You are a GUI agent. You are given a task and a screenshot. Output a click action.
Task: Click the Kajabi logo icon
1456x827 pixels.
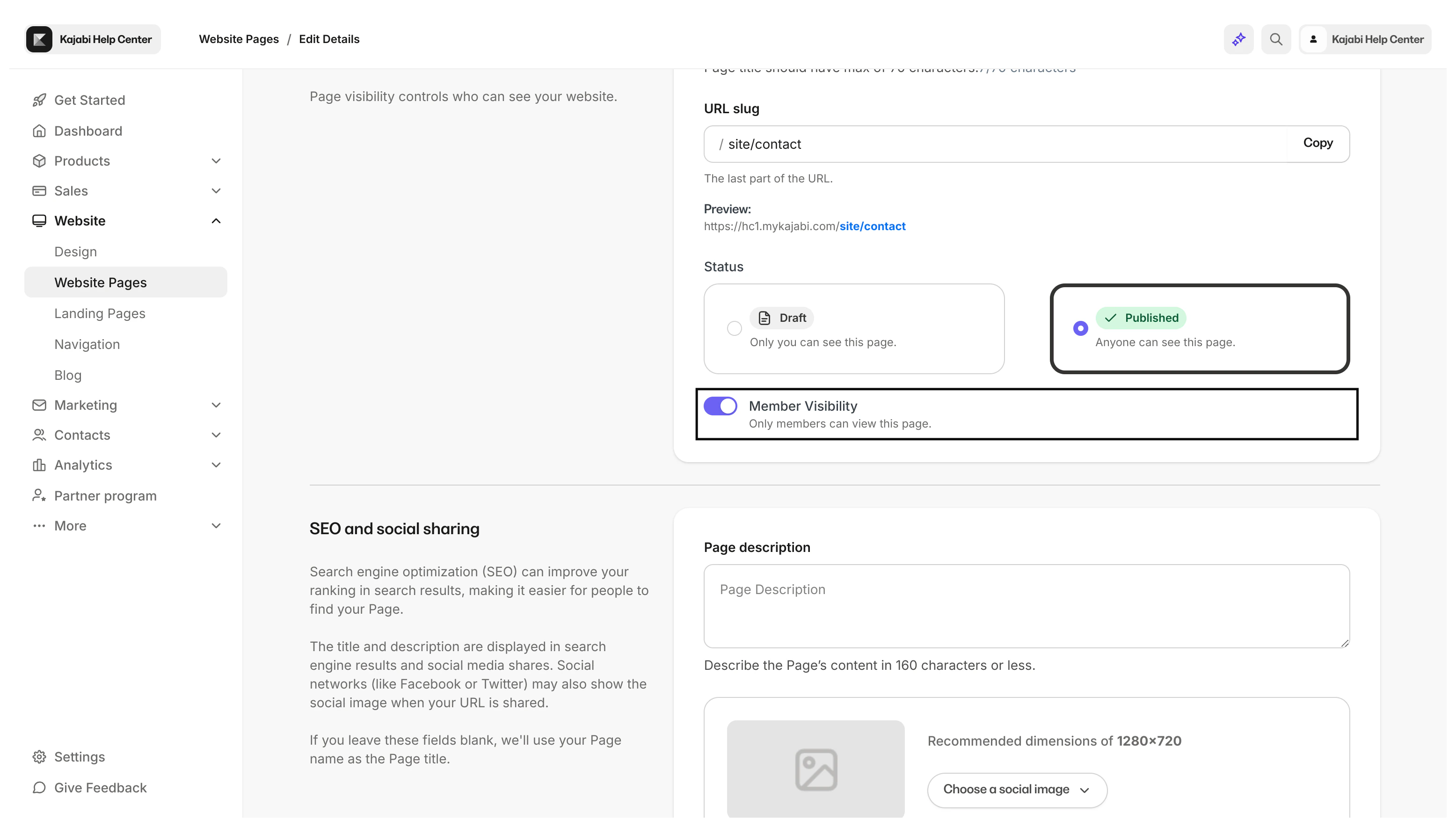coord(39,39)
